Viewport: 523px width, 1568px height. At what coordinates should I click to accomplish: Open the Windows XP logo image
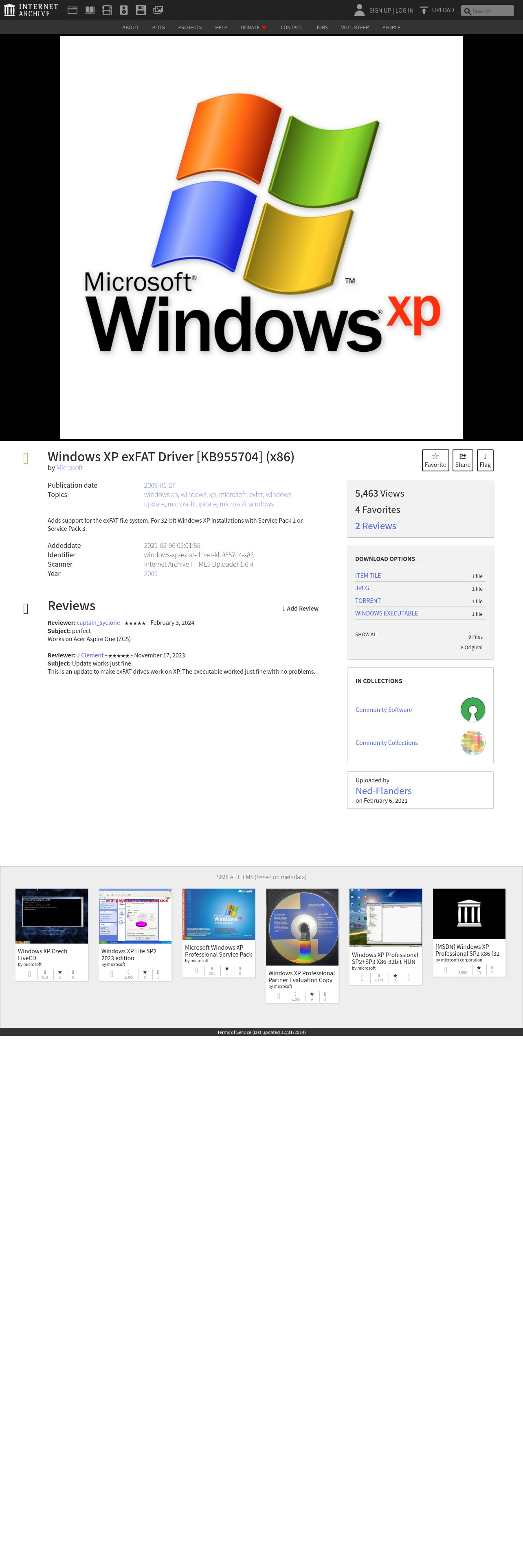pos(261,237)
